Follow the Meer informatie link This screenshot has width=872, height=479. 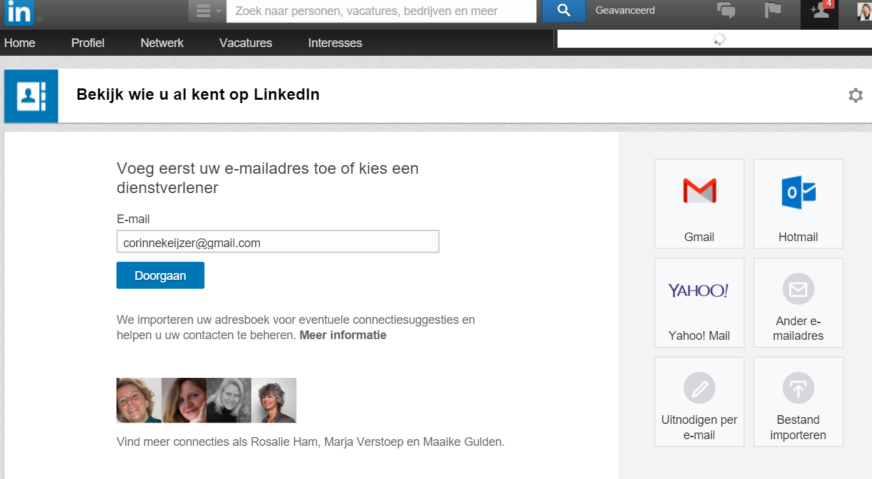343,336
